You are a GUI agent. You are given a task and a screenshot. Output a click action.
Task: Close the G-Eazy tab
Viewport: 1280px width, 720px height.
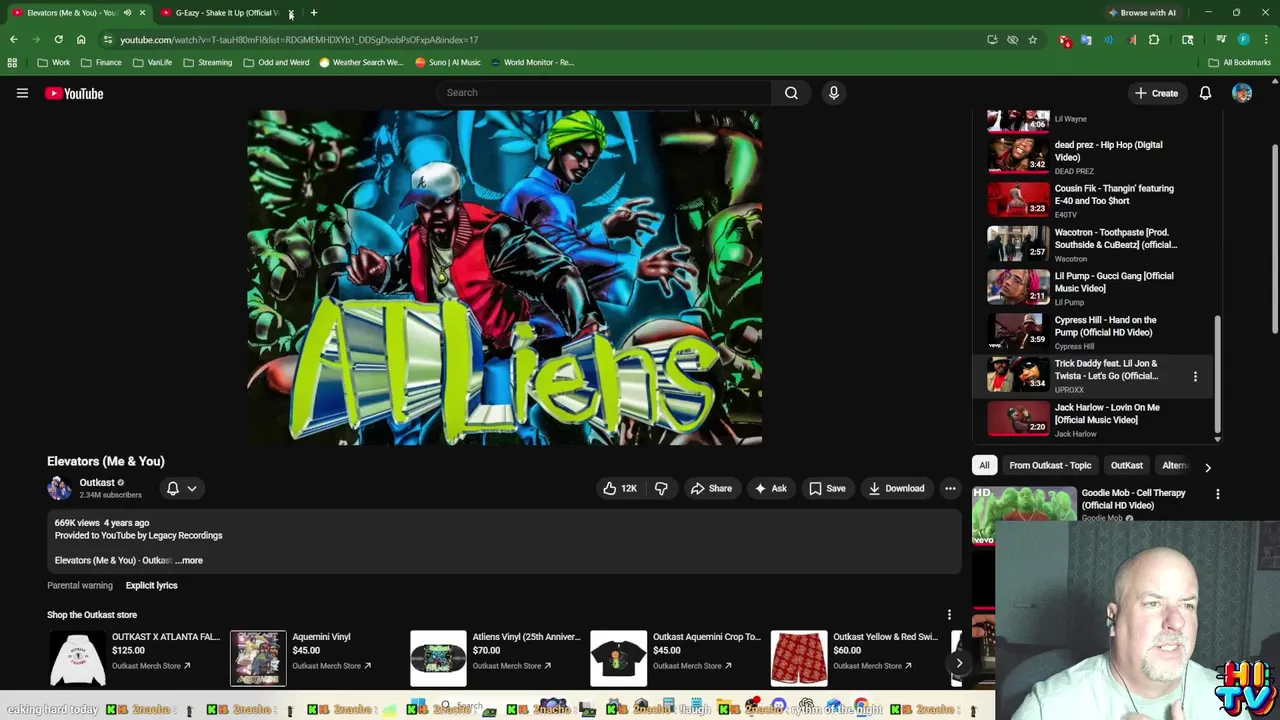coord(291,13)
